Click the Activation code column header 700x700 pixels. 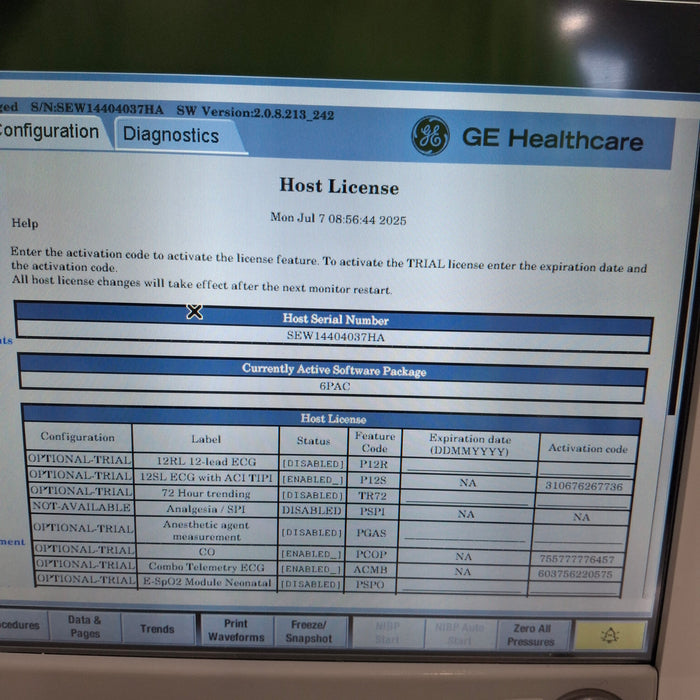coord(588,448)
